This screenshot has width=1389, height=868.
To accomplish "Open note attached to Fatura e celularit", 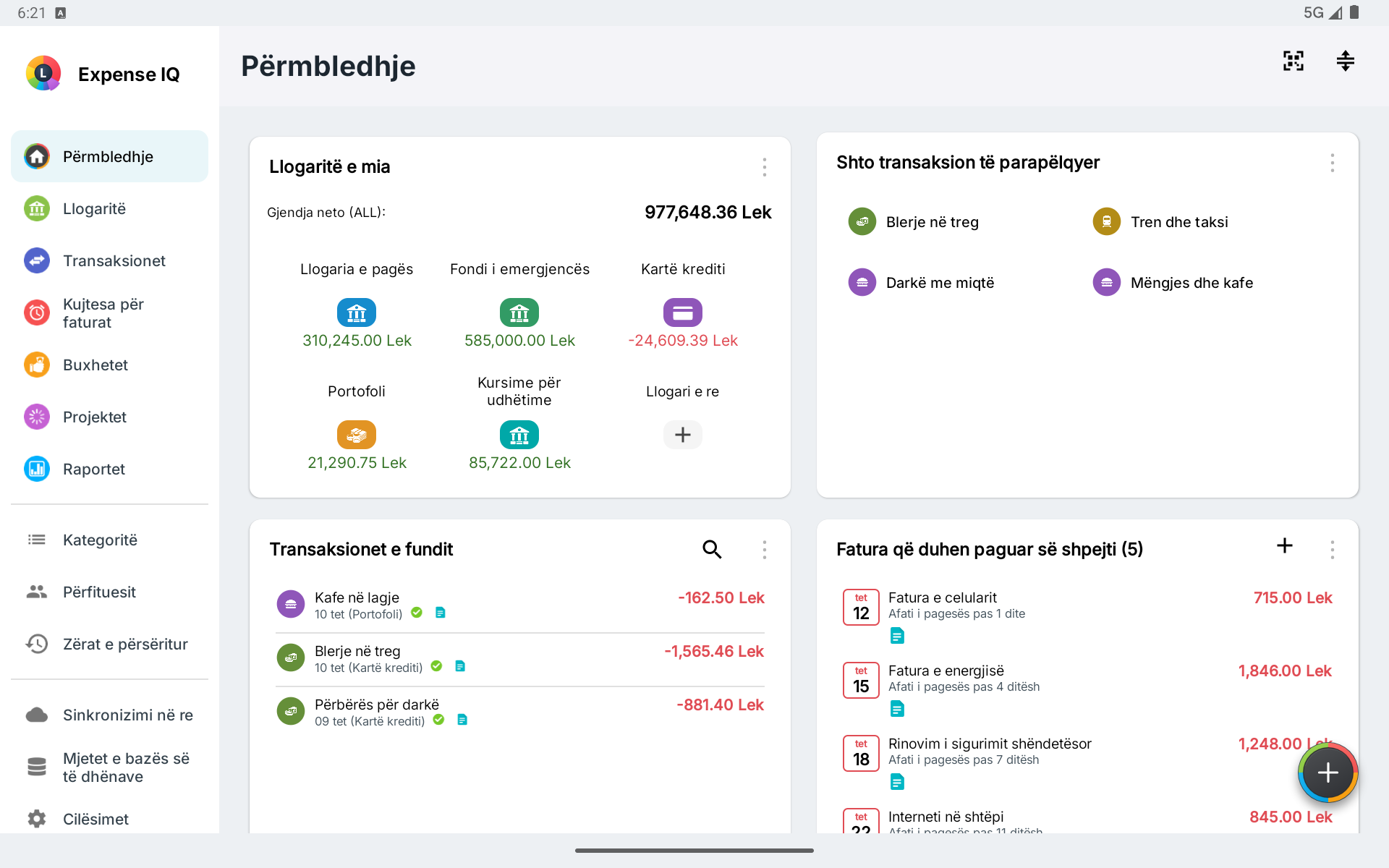I will [897, 636].
